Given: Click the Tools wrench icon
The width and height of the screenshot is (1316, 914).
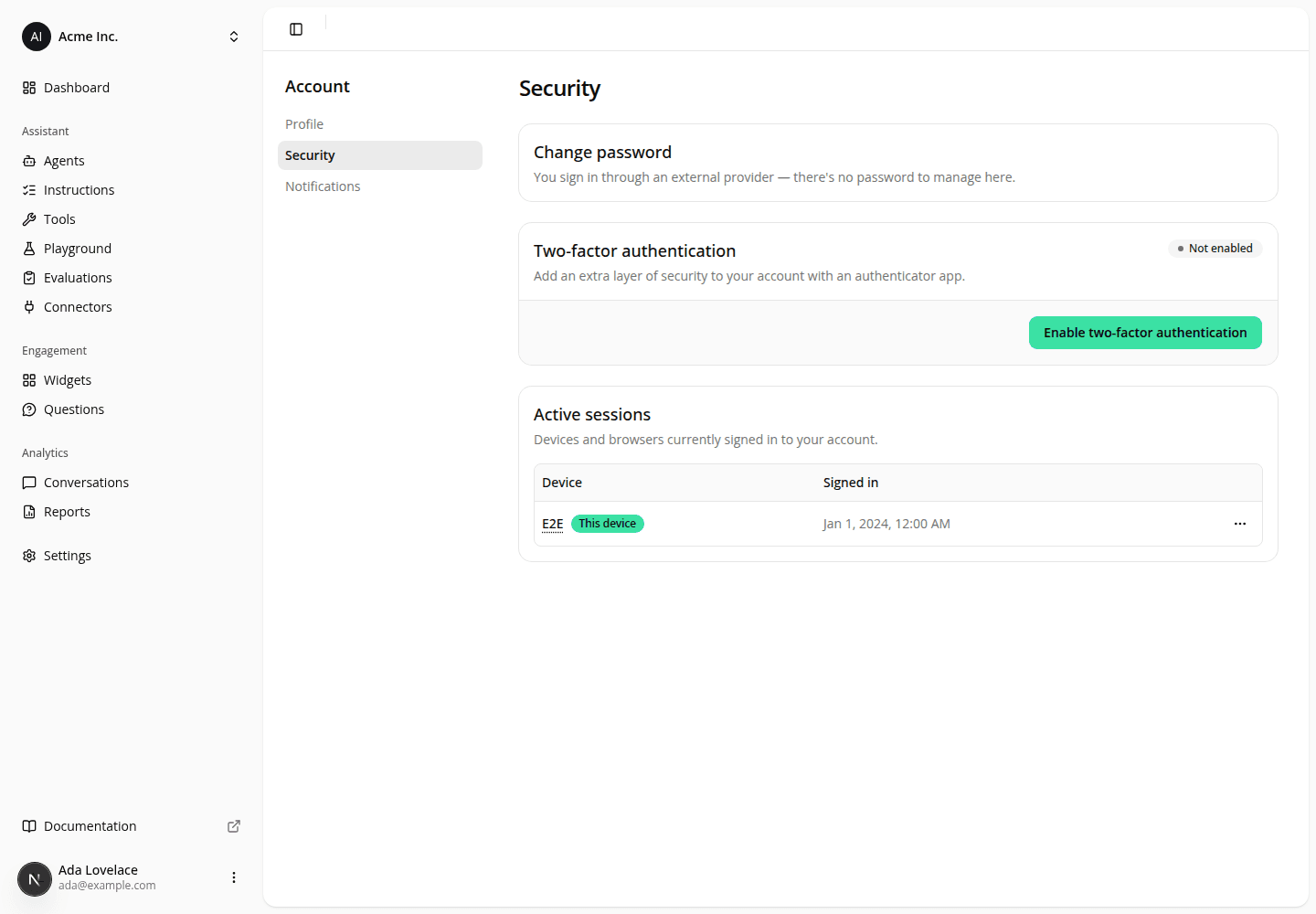Looking at the screenshot, I should tap(29, 219).
